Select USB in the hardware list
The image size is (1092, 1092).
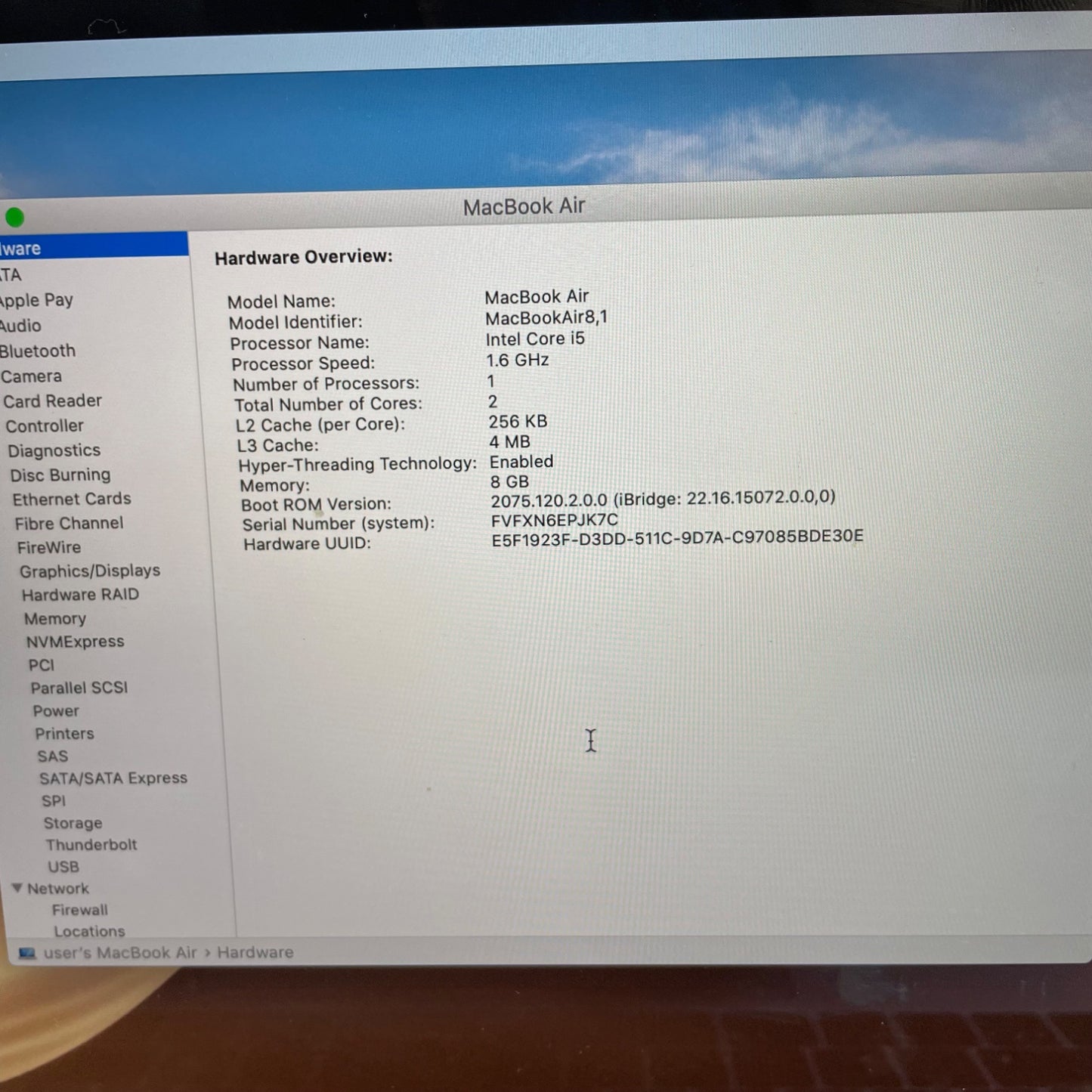[x=63, y=867]
